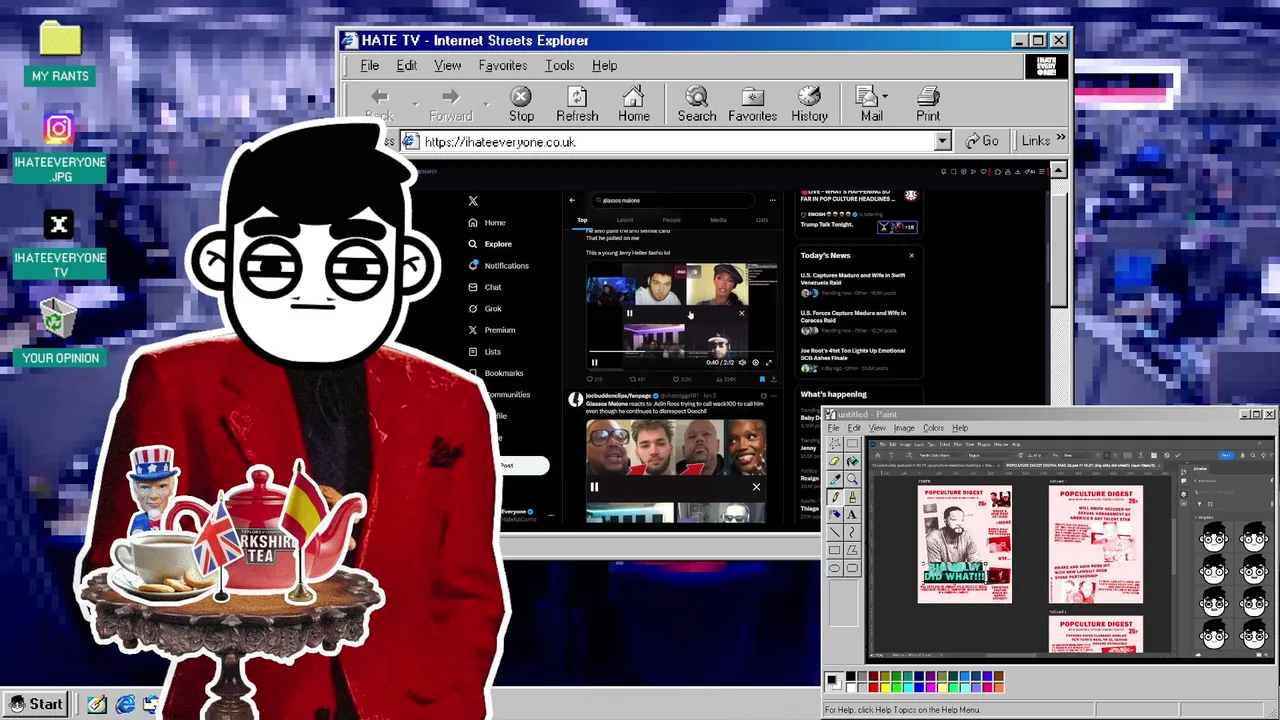1280x720 pixels.
Task: Open the YOUR OPINION recycle bin
Action: (60, 331)
